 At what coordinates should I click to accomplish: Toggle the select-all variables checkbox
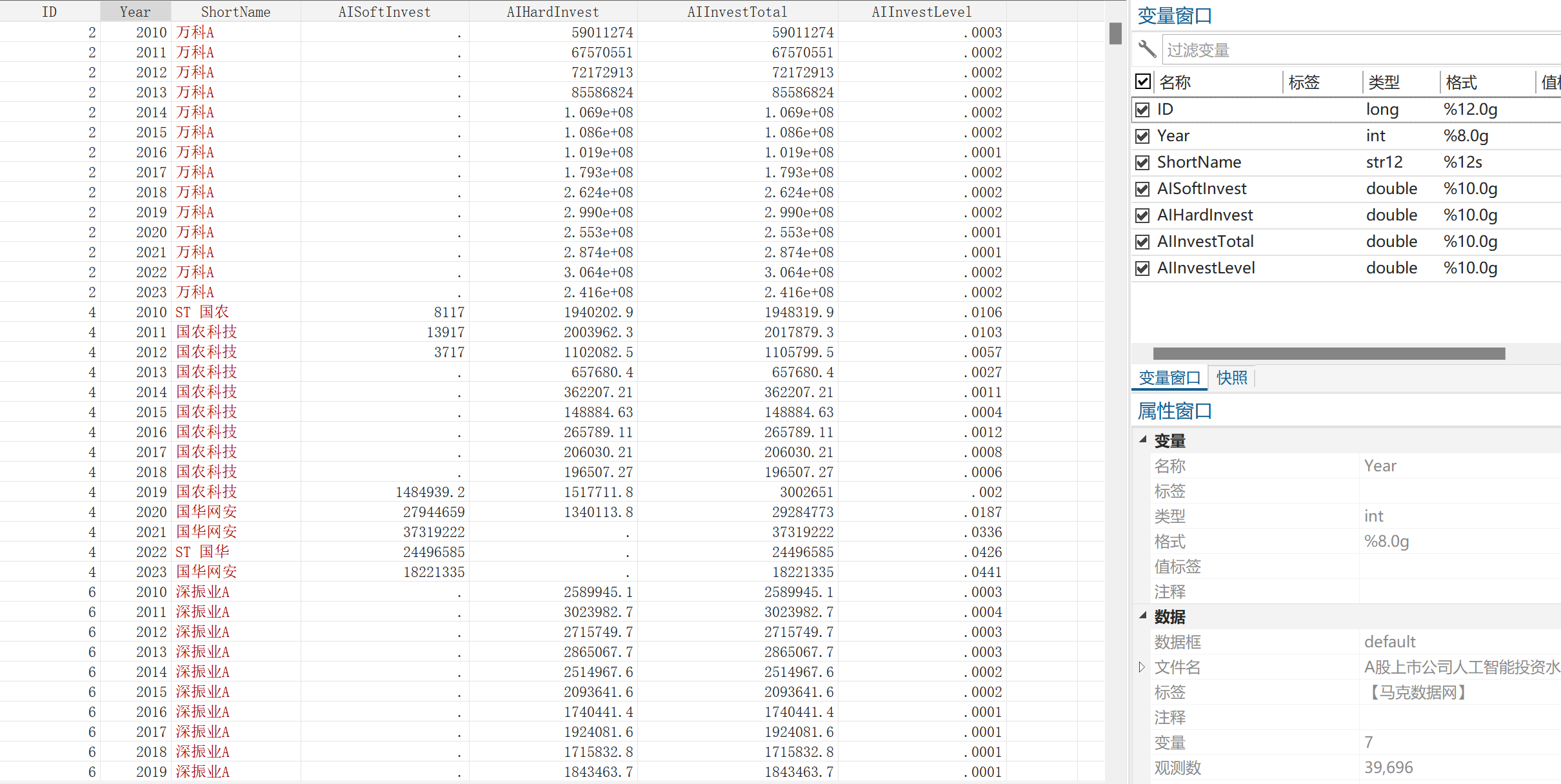tap(1142, 82)
